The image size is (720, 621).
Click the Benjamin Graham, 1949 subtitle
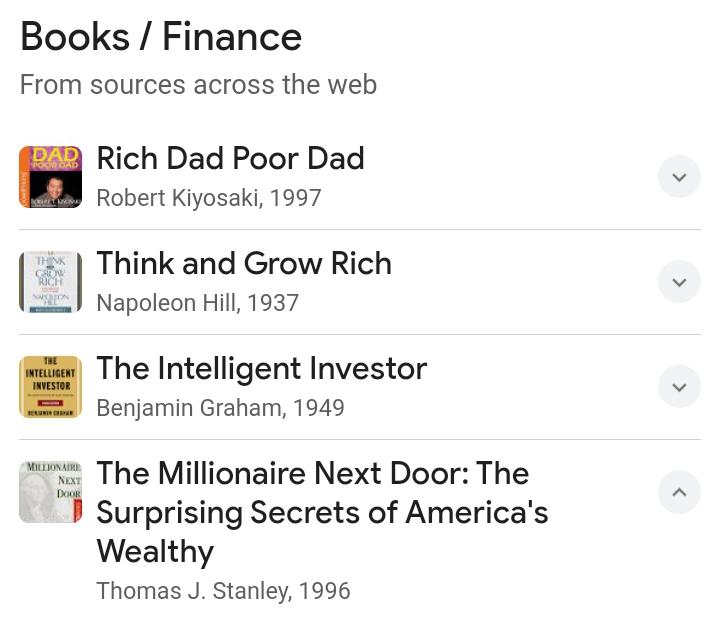point(220,408)
